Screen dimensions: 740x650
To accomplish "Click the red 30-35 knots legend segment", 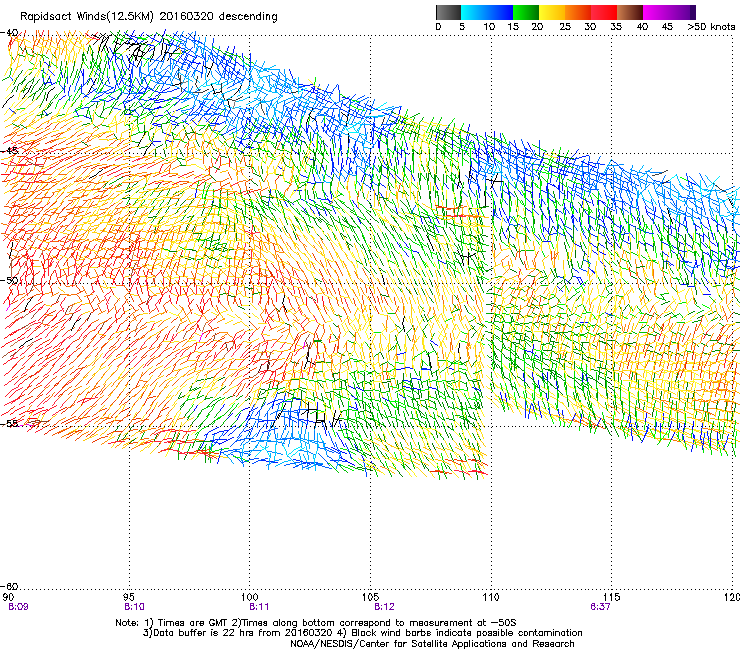I will pos(604,12).
